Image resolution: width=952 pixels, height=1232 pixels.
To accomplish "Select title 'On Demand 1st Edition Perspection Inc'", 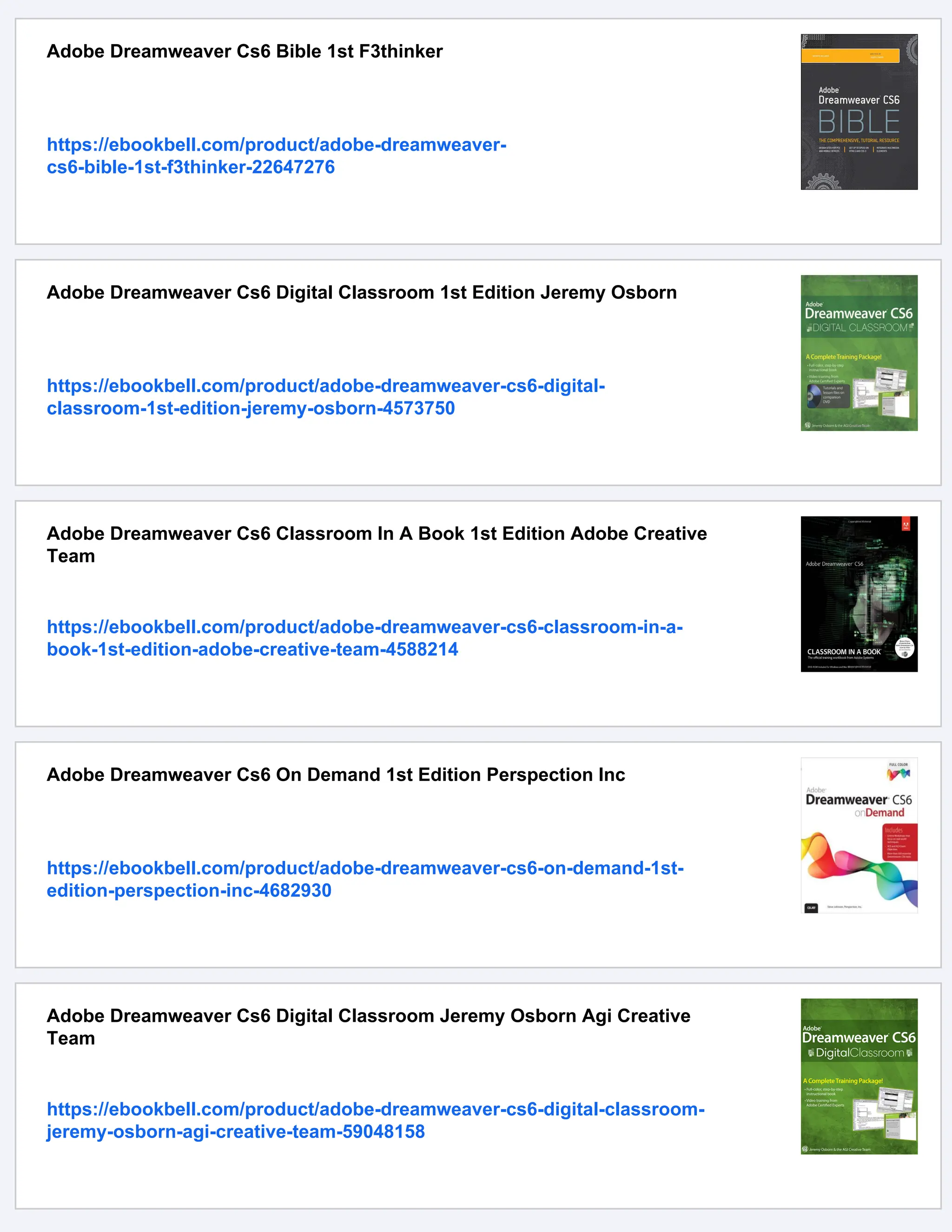I will point(336,775).
